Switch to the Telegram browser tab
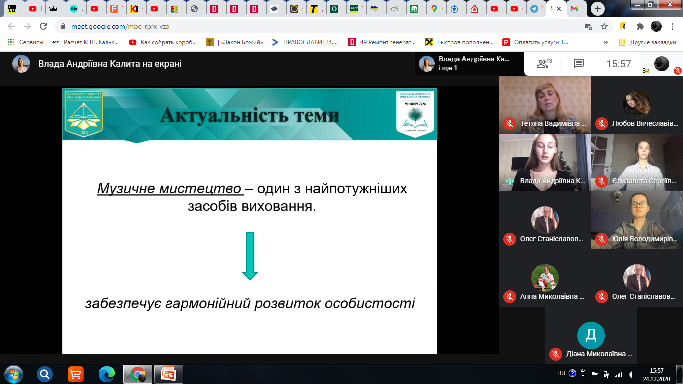The width and height of the screenshot is (683, 384). (x=534, y=9)
